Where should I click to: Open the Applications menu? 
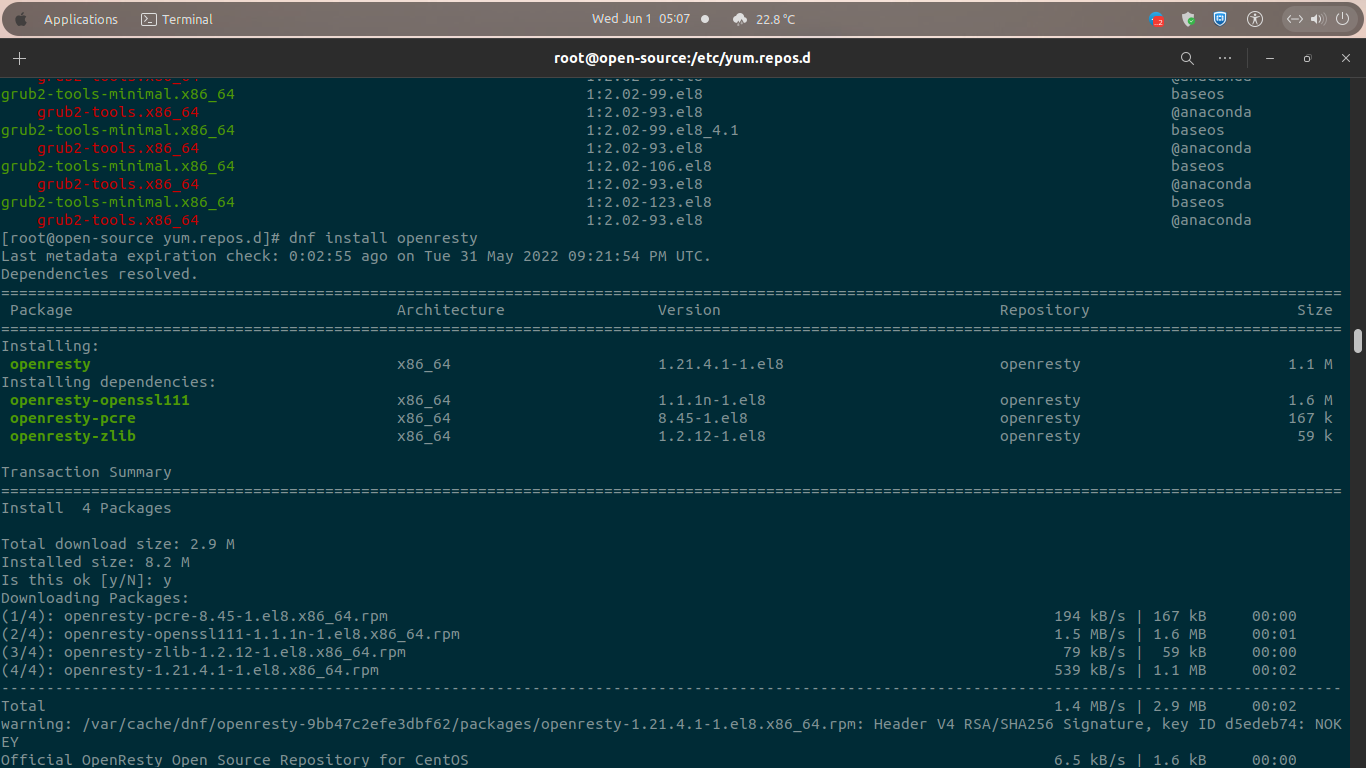click(x=81, y=19)
